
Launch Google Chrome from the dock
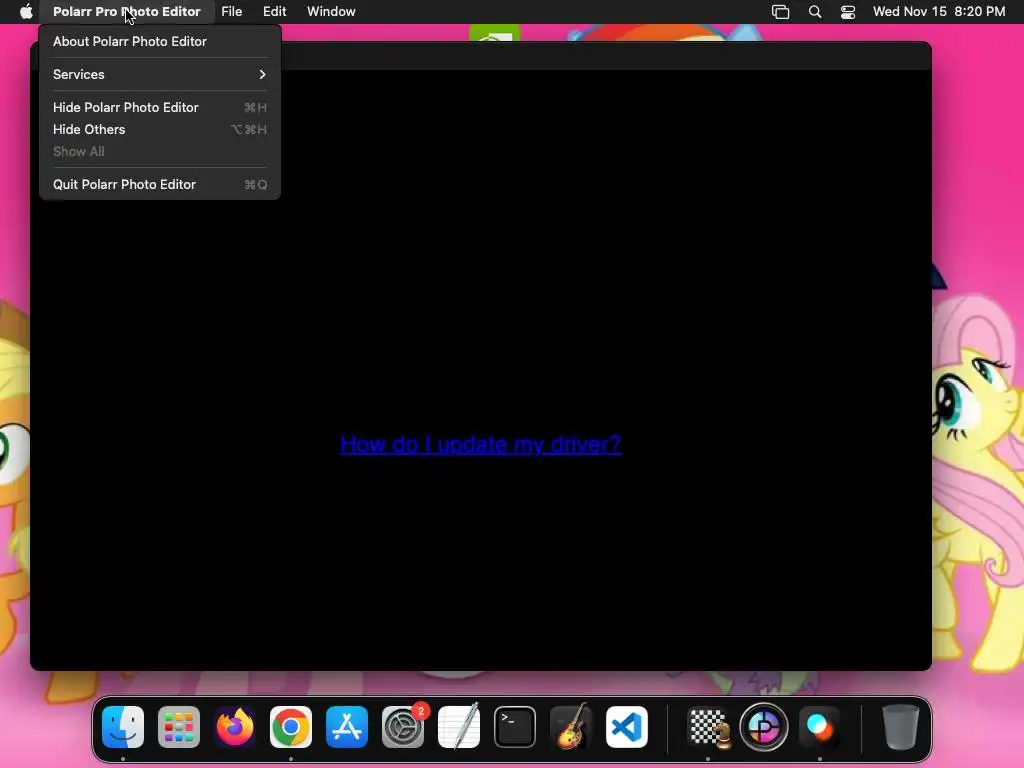[x=291, y=727]
